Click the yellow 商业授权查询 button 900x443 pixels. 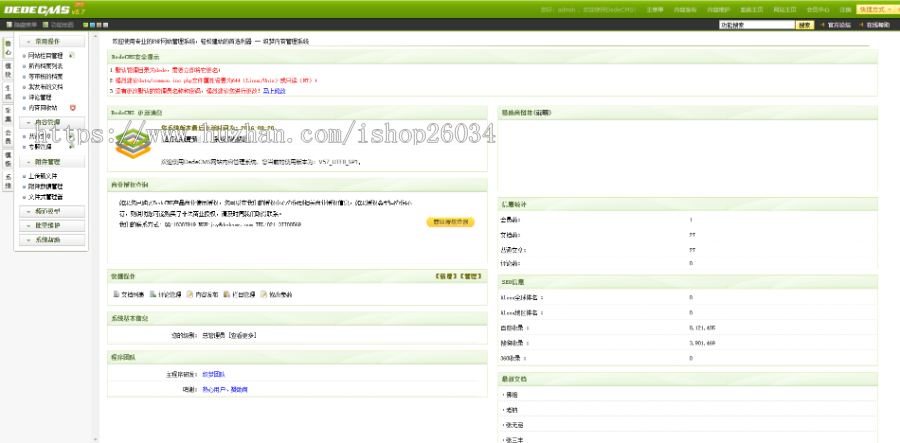coord(451,222)
